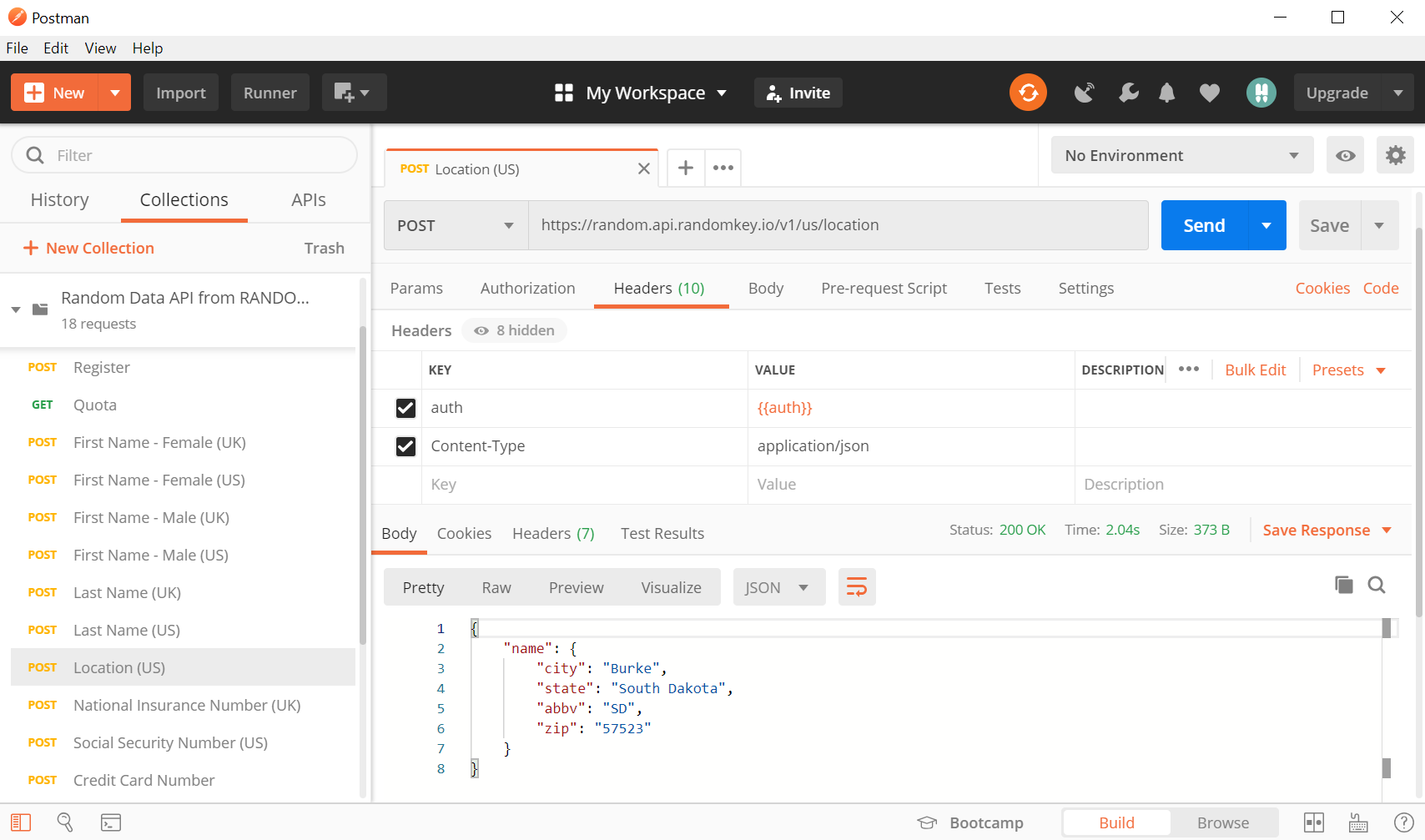Switch to Raw response view
Viewport: 1425px width, 840px height.
click(496, 587)
